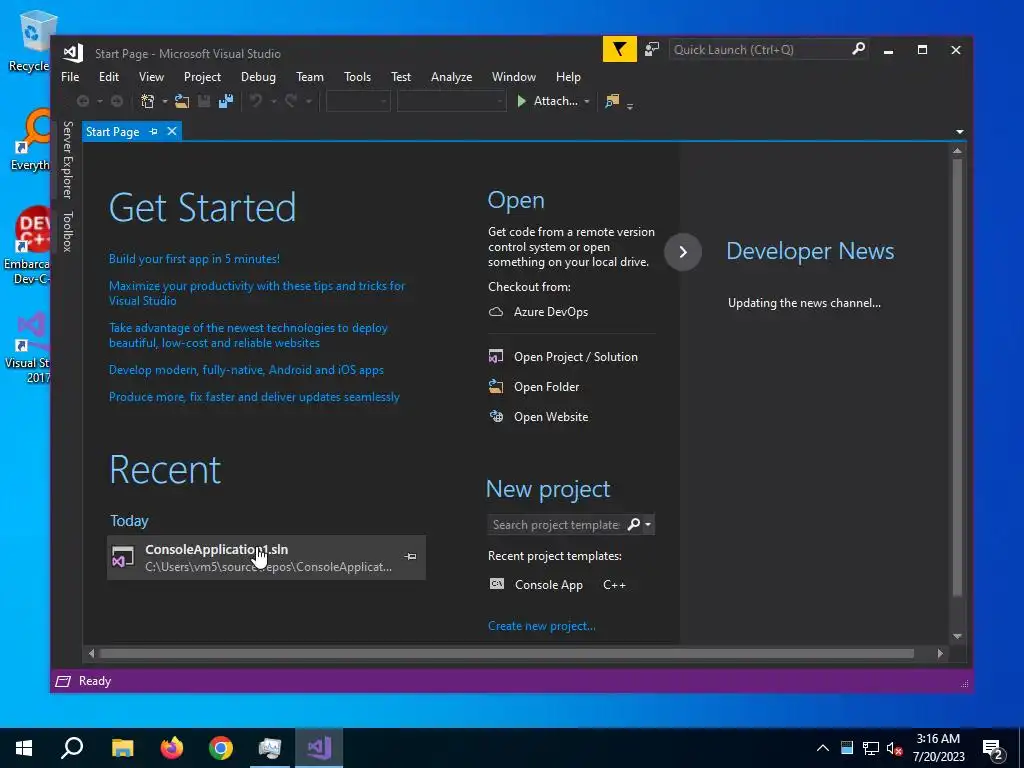Open the Navigate Backward history dropdown
This screenshot has width=1024, height=768.
99,101
